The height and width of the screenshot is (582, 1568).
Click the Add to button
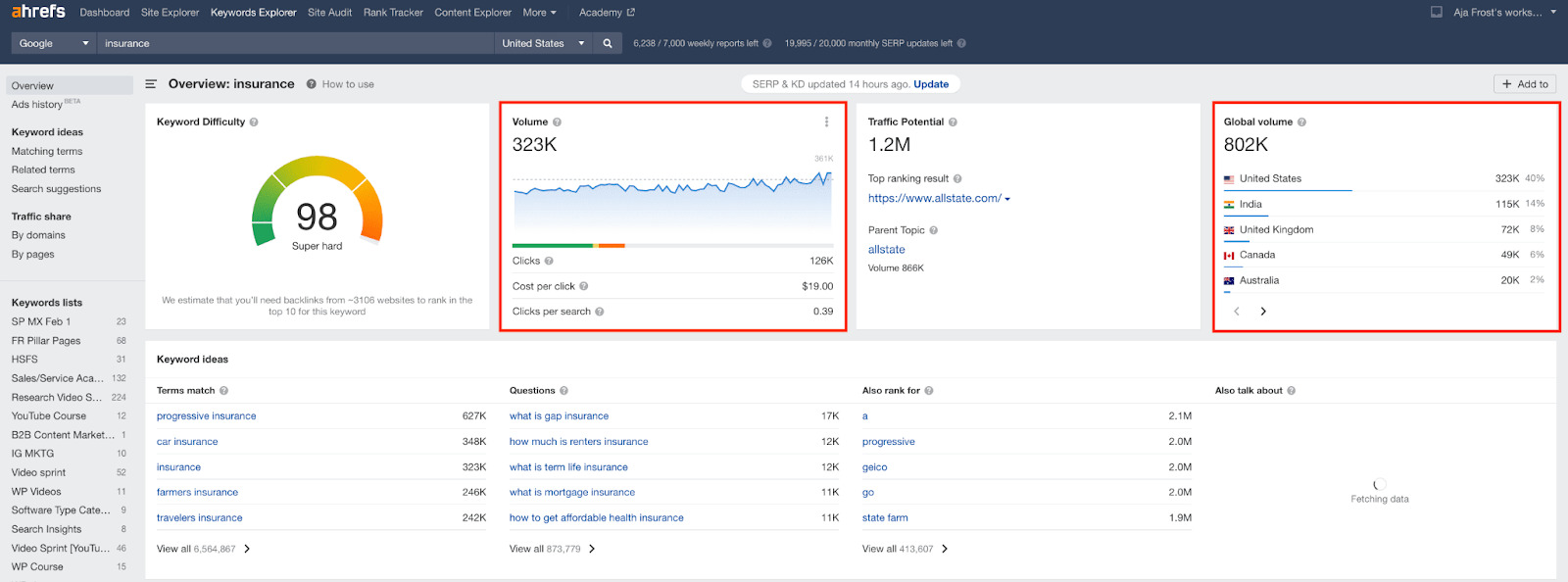click(x=1526, y=84)
